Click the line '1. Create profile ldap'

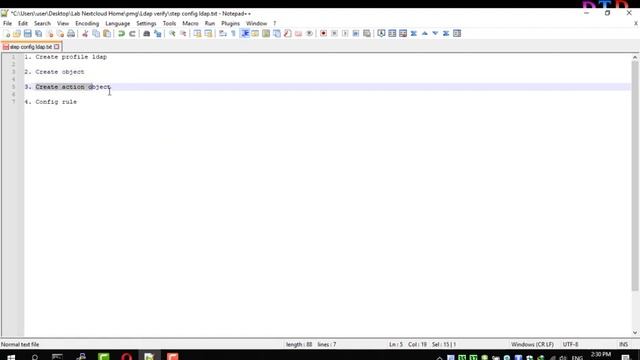(65, 57)
